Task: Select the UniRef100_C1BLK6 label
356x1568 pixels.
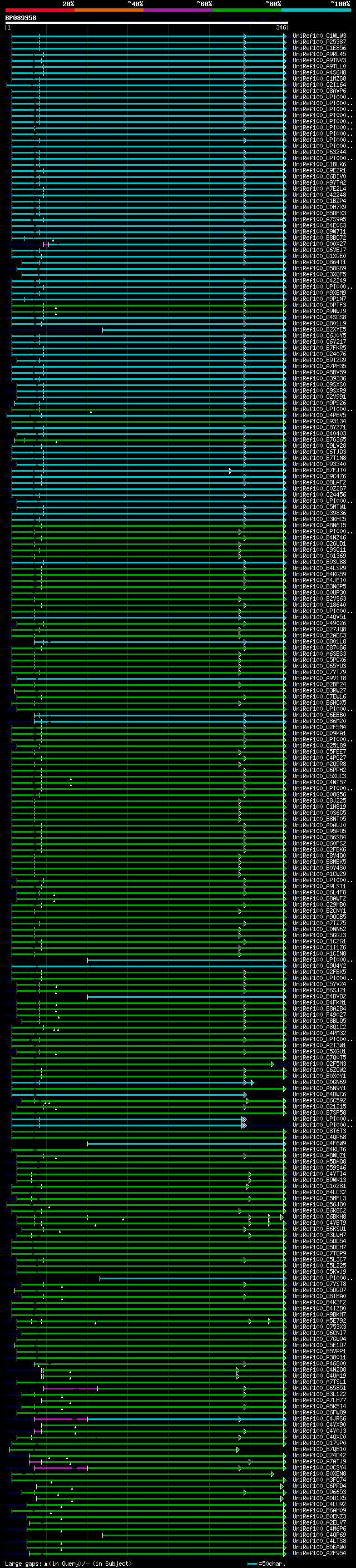Action: click(319, 164)
